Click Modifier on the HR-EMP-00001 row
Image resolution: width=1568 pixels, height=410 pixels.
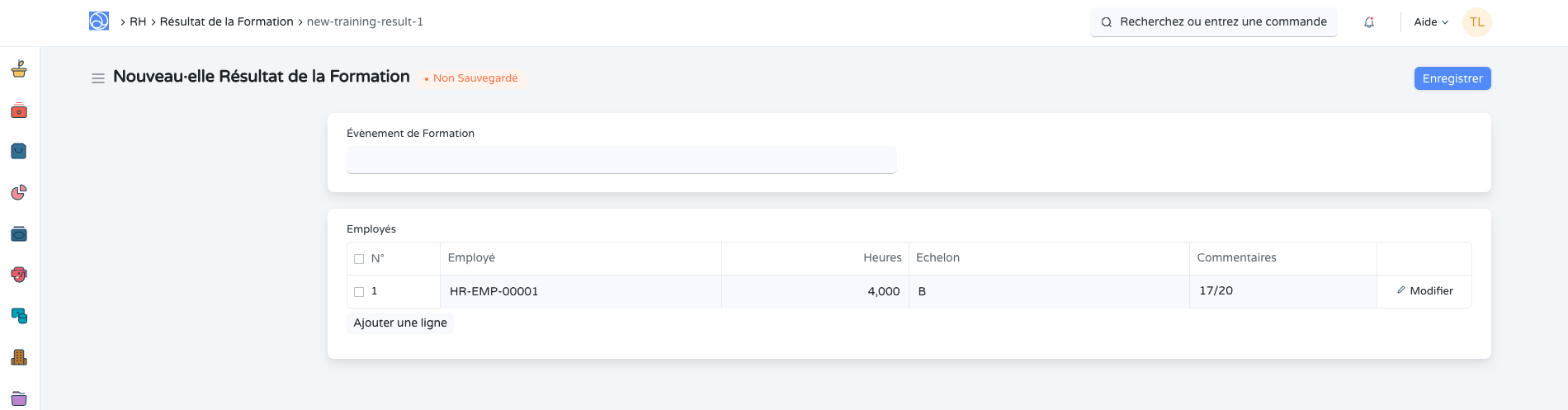(1424, 291)
